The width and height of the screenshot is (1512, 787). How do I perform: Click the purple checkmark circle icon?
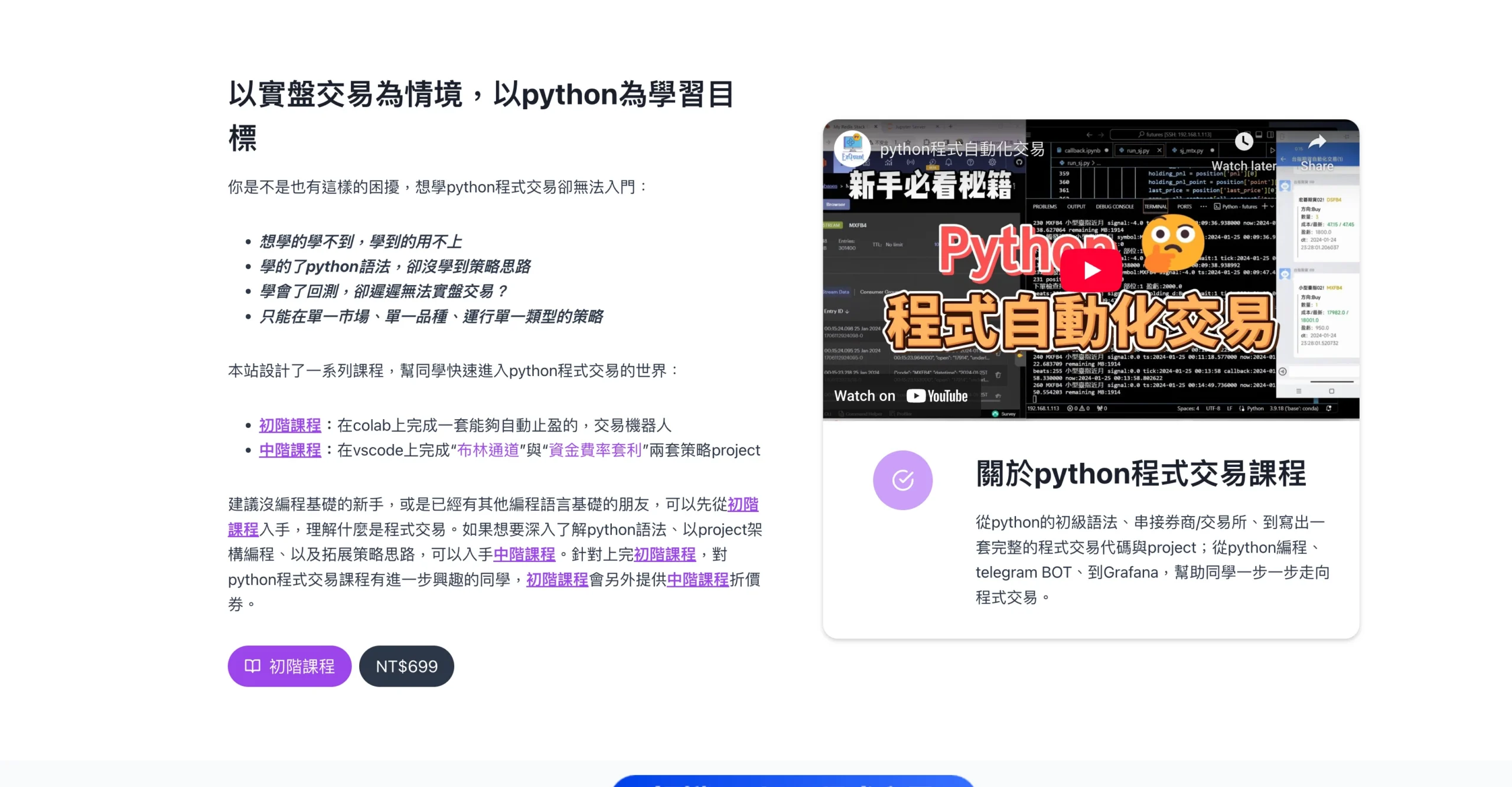click(x=902, y=480)
